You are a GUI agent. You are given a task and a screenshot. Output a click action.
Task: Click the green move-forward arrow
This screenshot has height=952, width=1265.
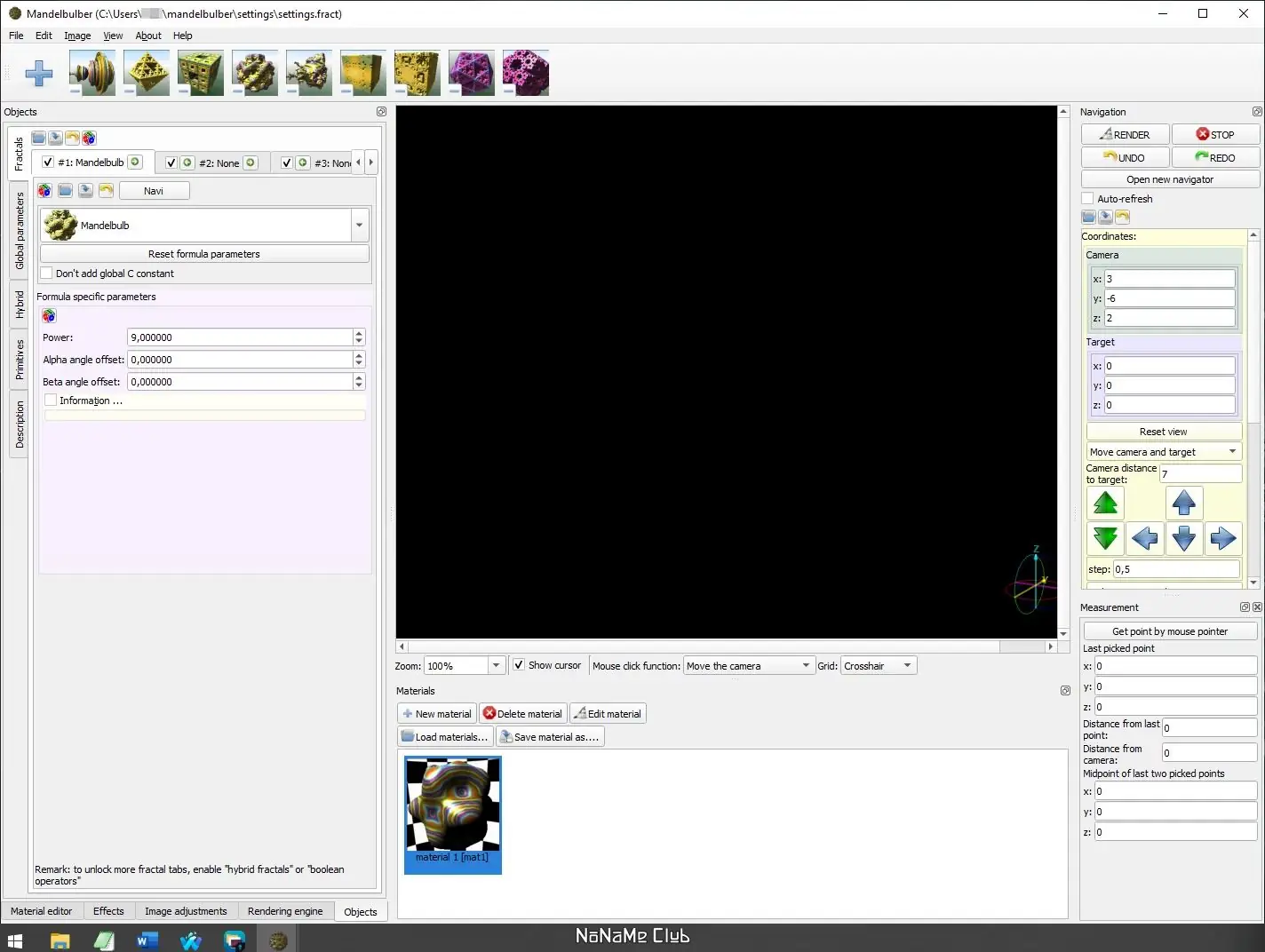pos(1105,503)
